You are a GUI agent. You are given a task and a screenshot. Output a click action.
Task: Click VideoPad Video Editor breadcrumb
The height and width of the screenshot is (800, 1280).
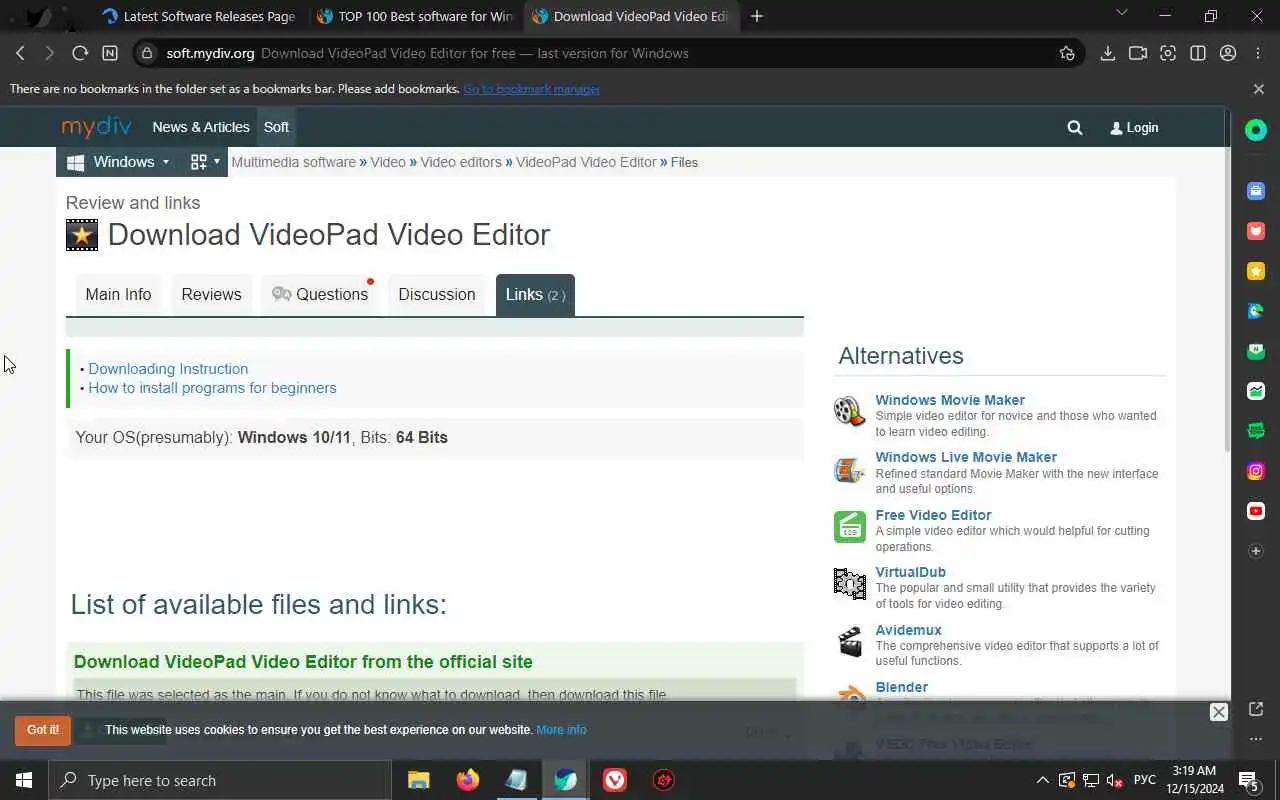586,162
